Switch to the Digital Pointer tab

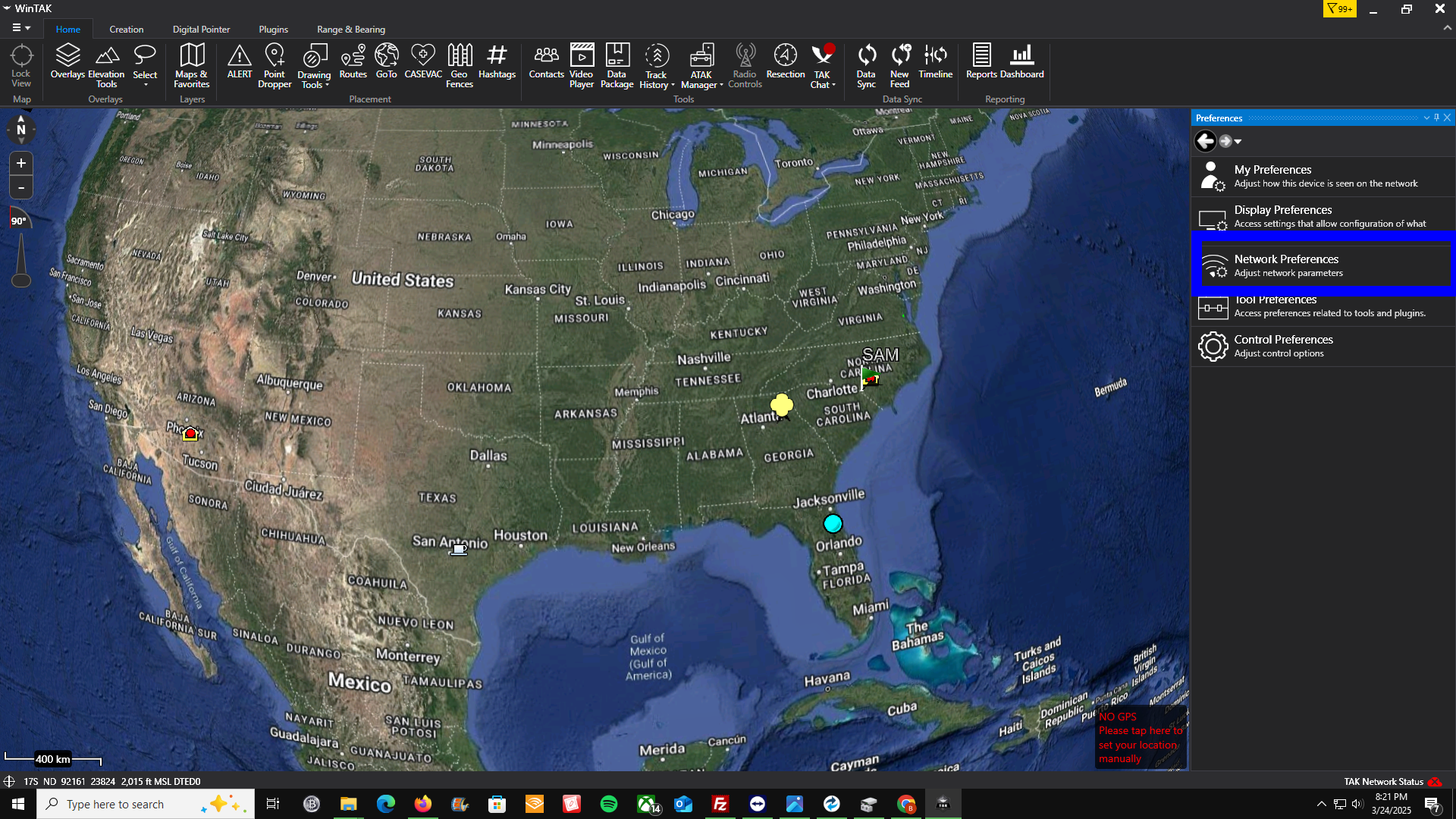pos(201,29)
